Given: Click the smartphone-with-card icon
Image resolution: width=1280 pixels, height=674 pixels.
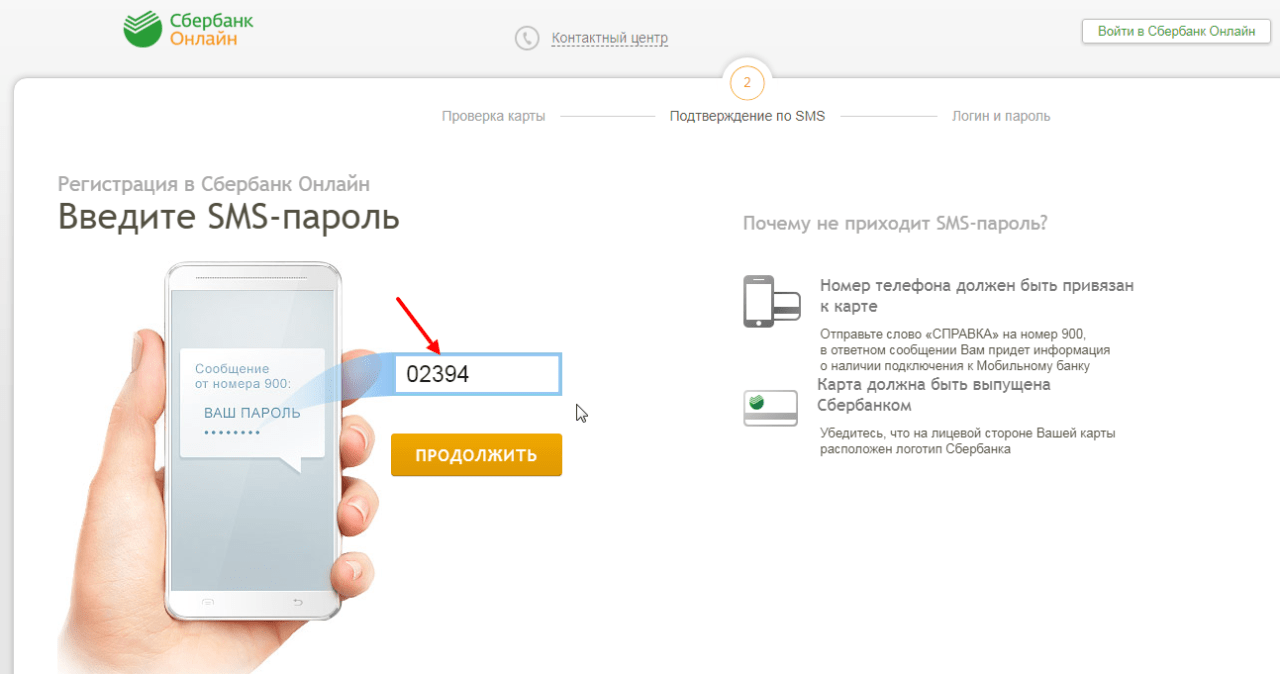Looking at the screenshot, I should (771, 302).
